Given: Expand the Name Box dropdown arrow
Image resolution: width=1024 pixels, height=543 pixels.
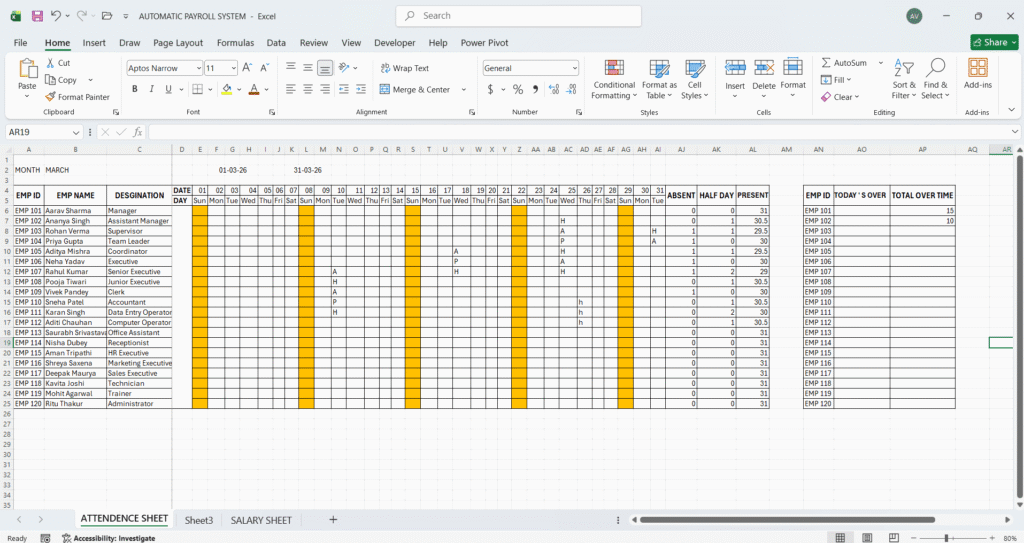Looking at the screenshot, I should 76,133.
